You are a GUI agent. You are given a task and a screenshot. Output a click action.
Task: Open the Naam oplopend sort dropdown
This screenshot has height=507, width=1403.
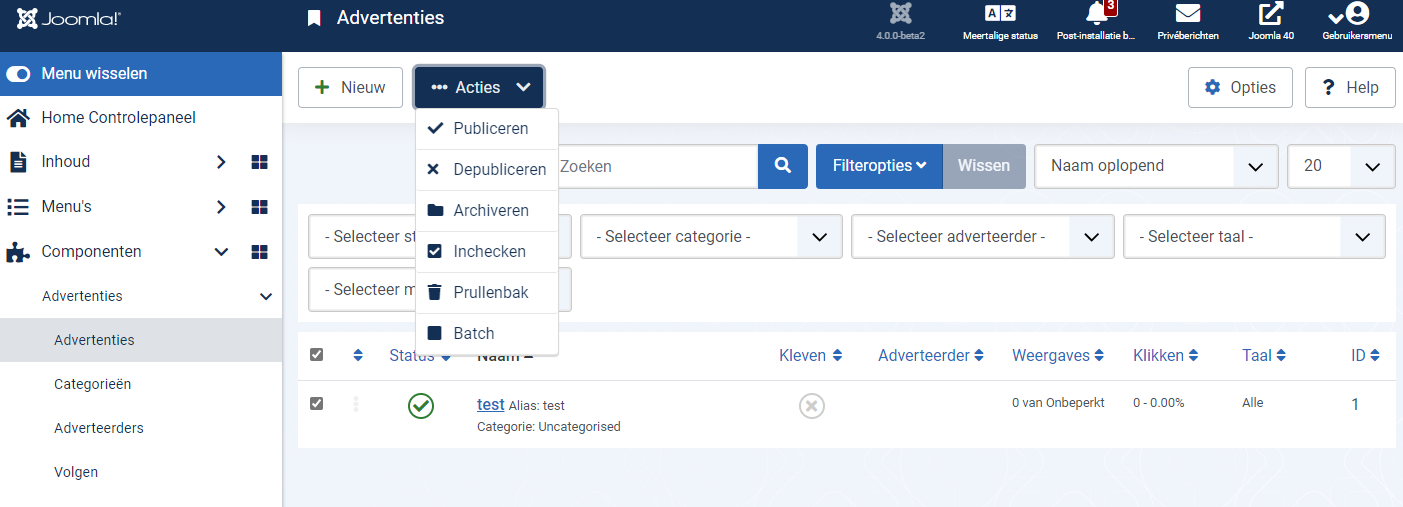pos(1155,166)
